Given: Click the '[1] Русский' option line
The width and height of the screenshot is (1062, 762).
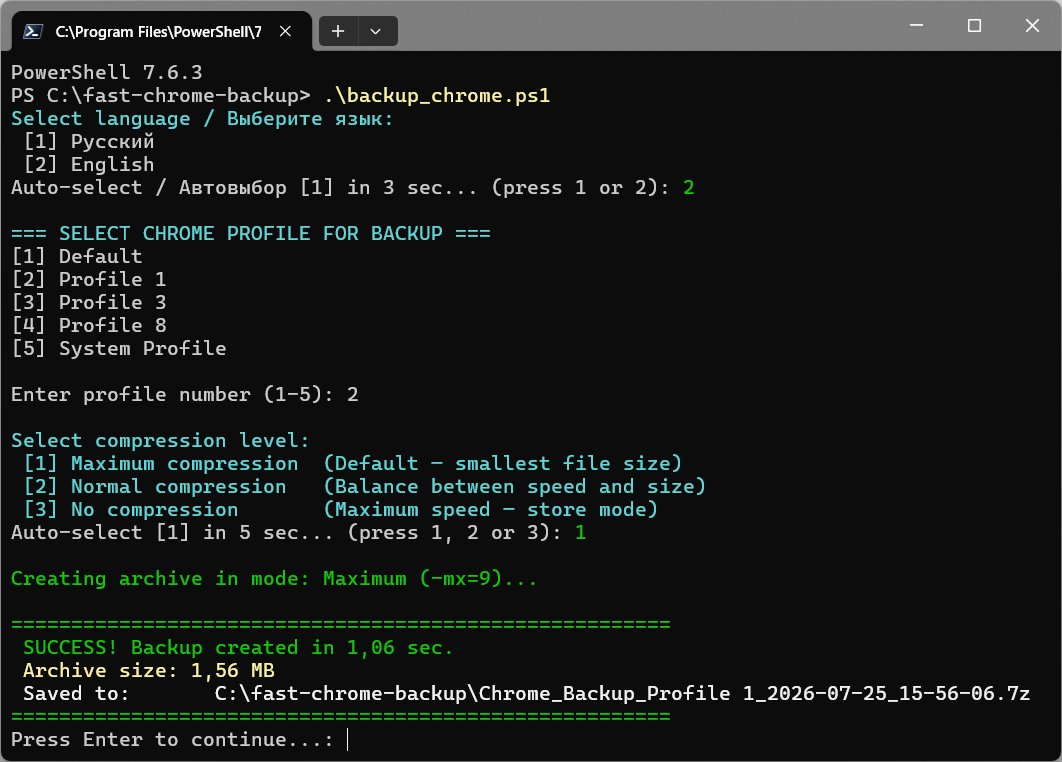Looking at the screenshot, I should tap(89, 142).
